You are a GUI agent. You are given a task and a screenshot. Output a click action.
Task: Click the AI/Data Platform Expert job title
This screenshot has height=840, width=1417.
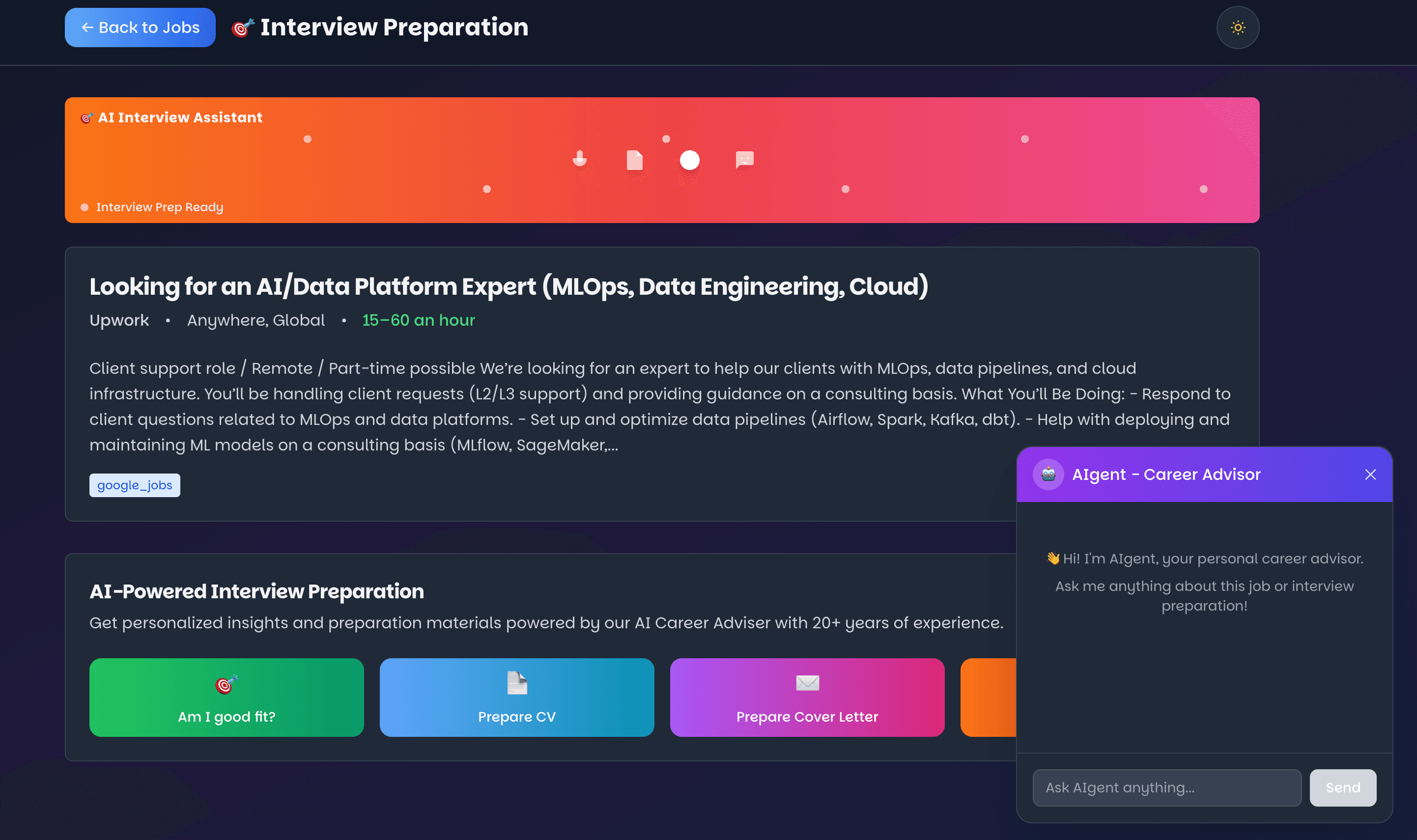509,286
